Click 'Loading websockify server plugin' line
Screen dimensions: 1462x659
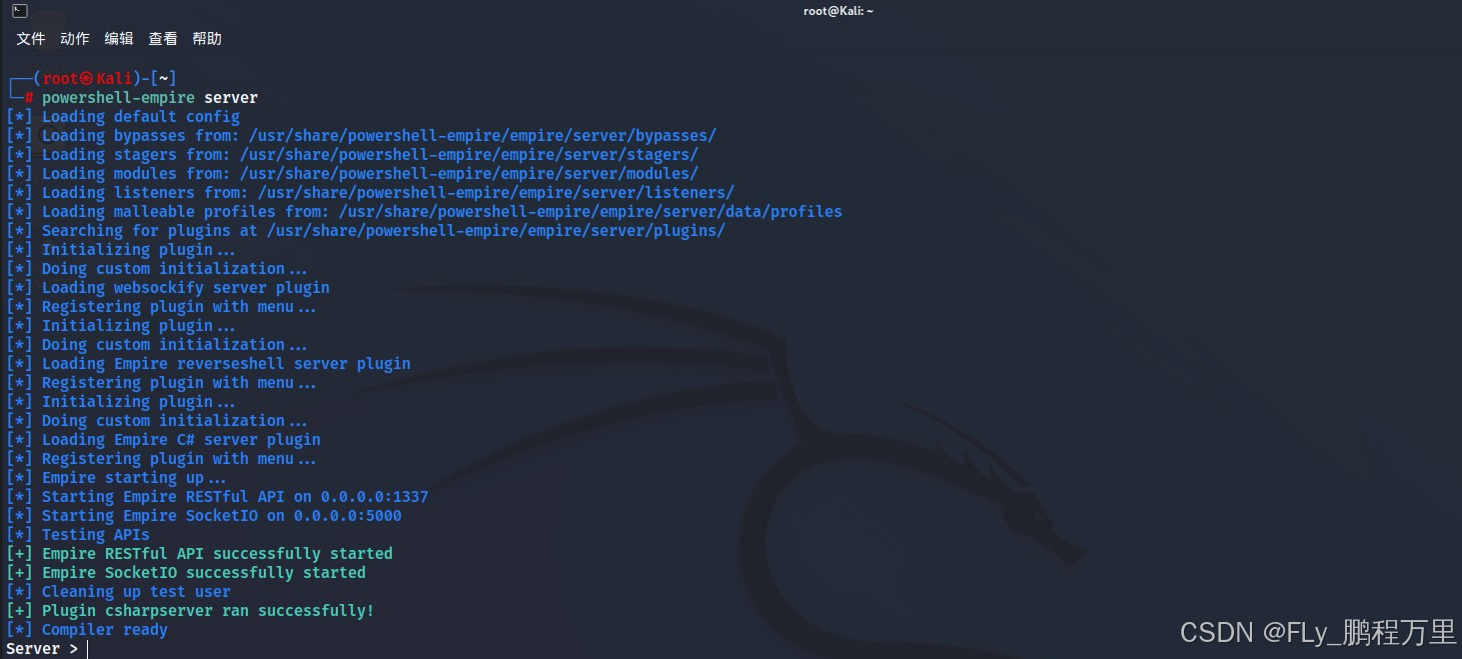[x=168, y=288]
